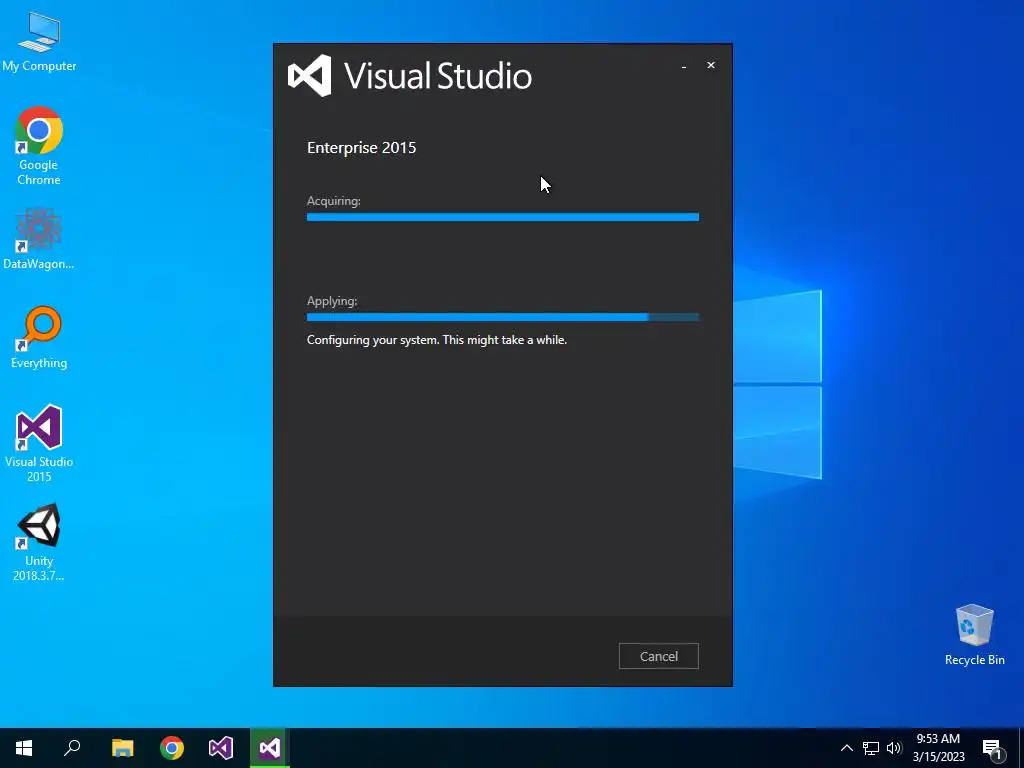Show hidden system tray icons

[x=846, y=748]
